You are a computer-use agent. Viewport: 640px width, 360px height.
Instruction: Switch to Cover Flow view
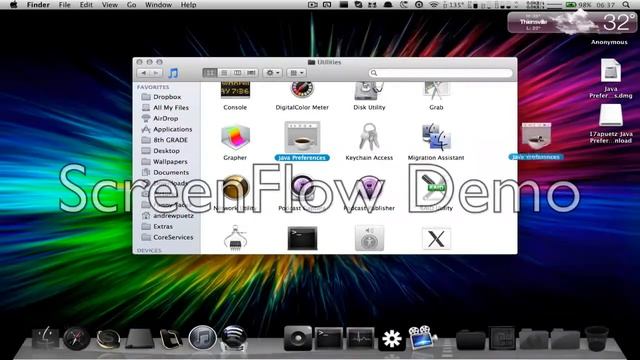(251, 73)
